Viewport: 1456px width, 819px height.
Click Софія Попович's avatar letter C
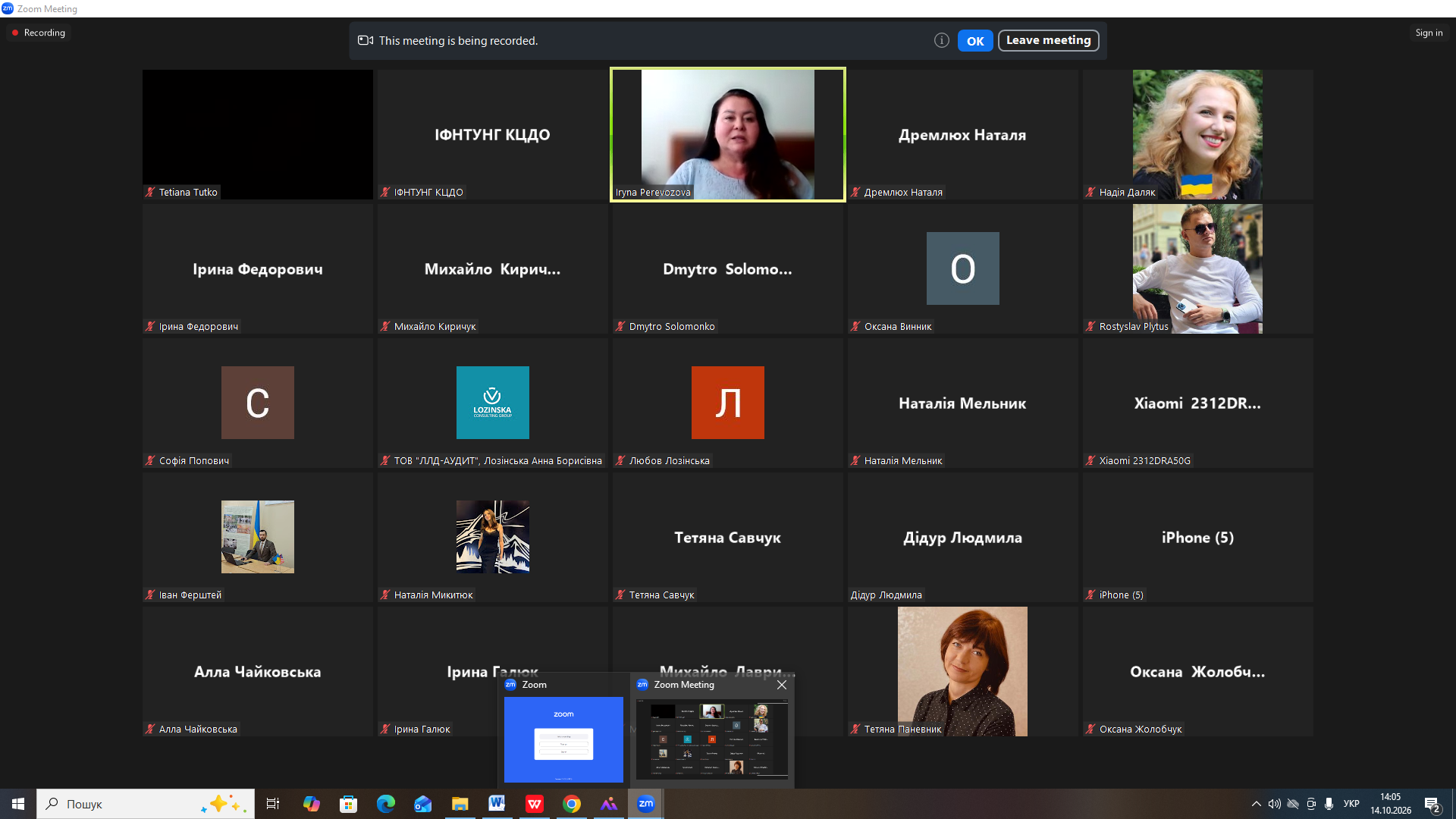click(x=258, y=403)
